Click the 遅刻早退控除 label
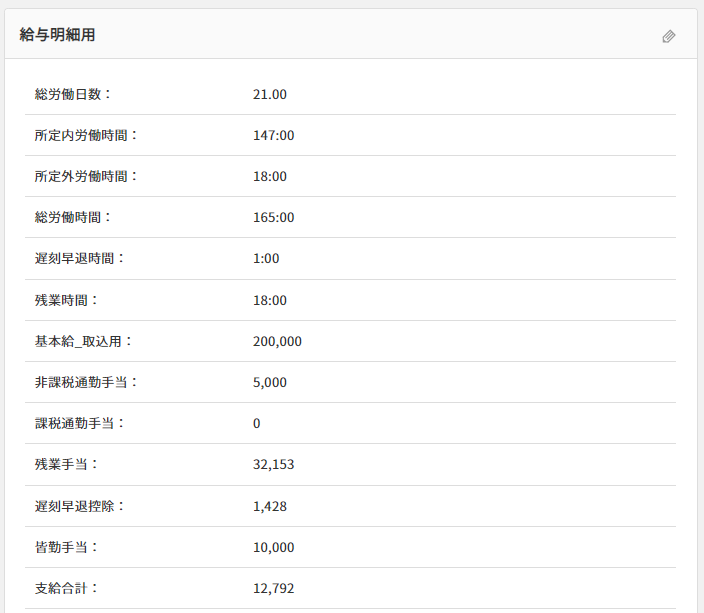 point(80,506)
